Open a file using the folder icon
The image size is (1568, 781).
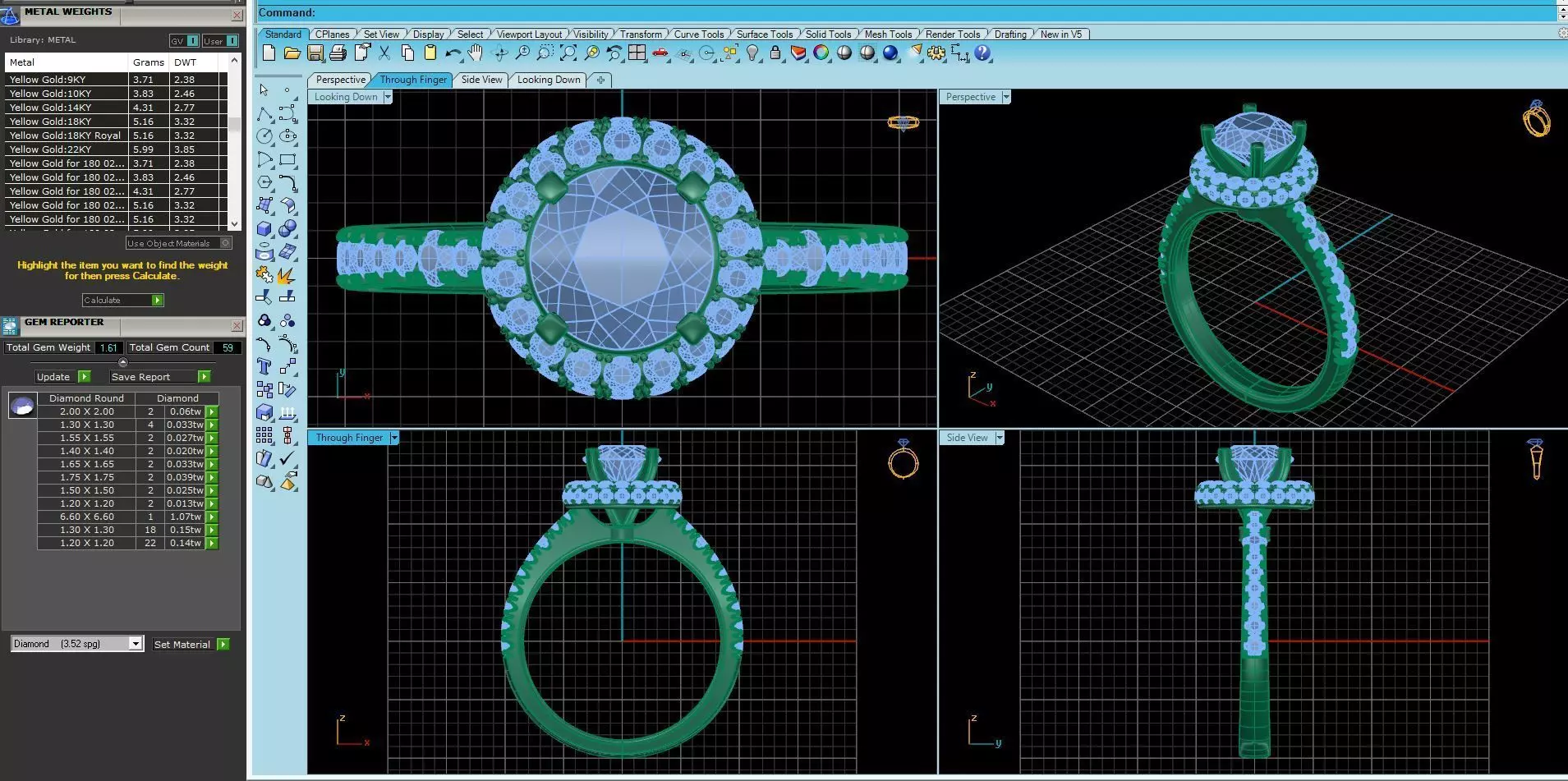pos(292,53)
